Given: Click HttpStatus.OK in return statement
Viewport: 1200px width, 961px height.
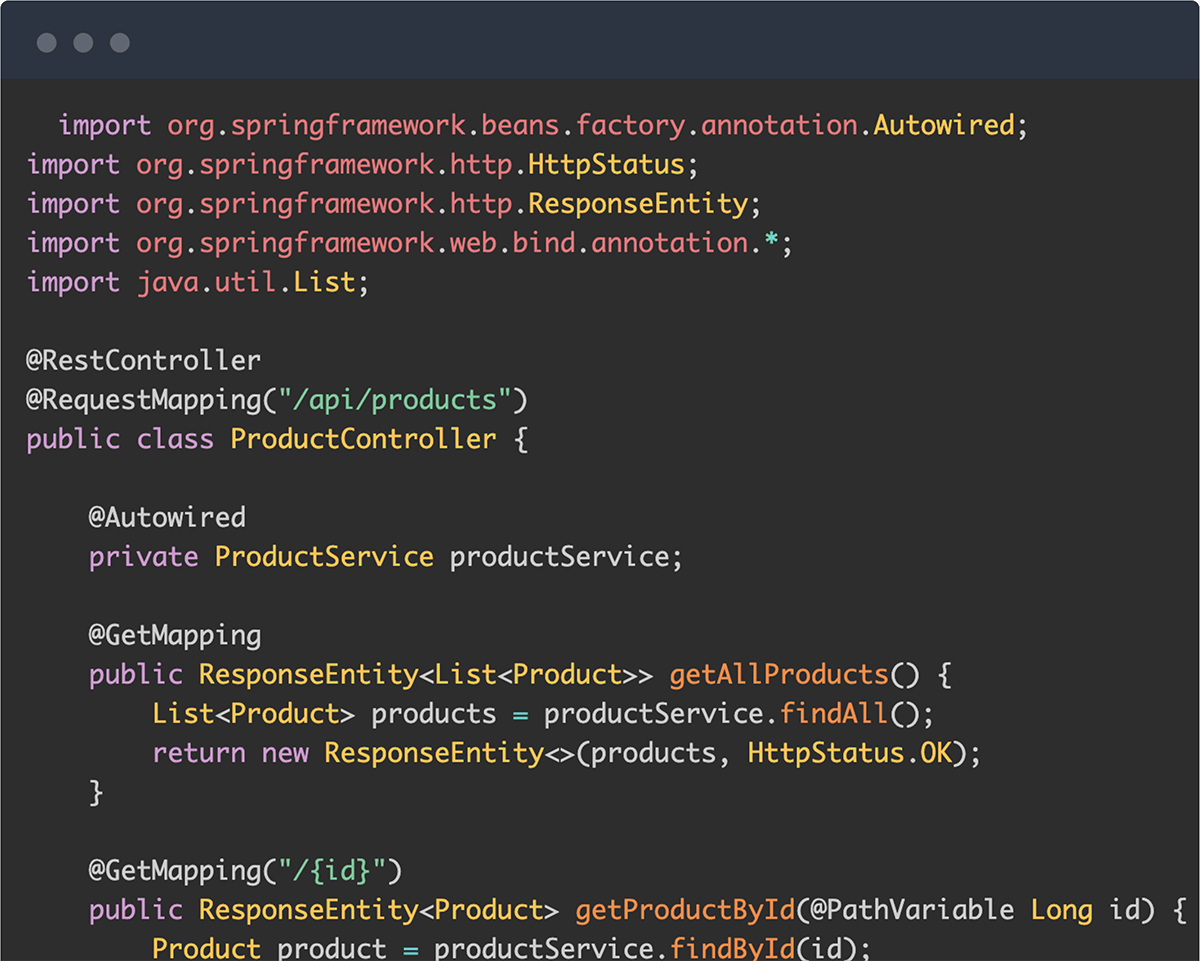Looking at the screenshot, I should [x=850, y=753].
